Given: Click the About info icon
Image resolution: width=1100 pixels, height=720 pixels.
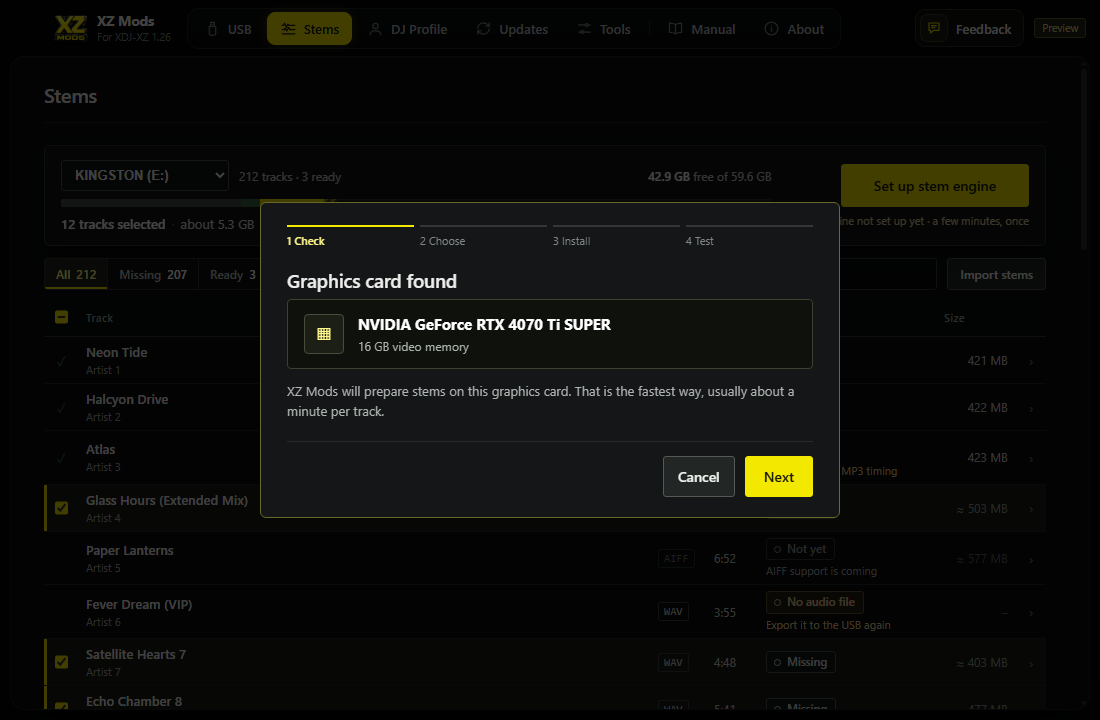Looking at the screenshot, I should click(x=772, y=29).
